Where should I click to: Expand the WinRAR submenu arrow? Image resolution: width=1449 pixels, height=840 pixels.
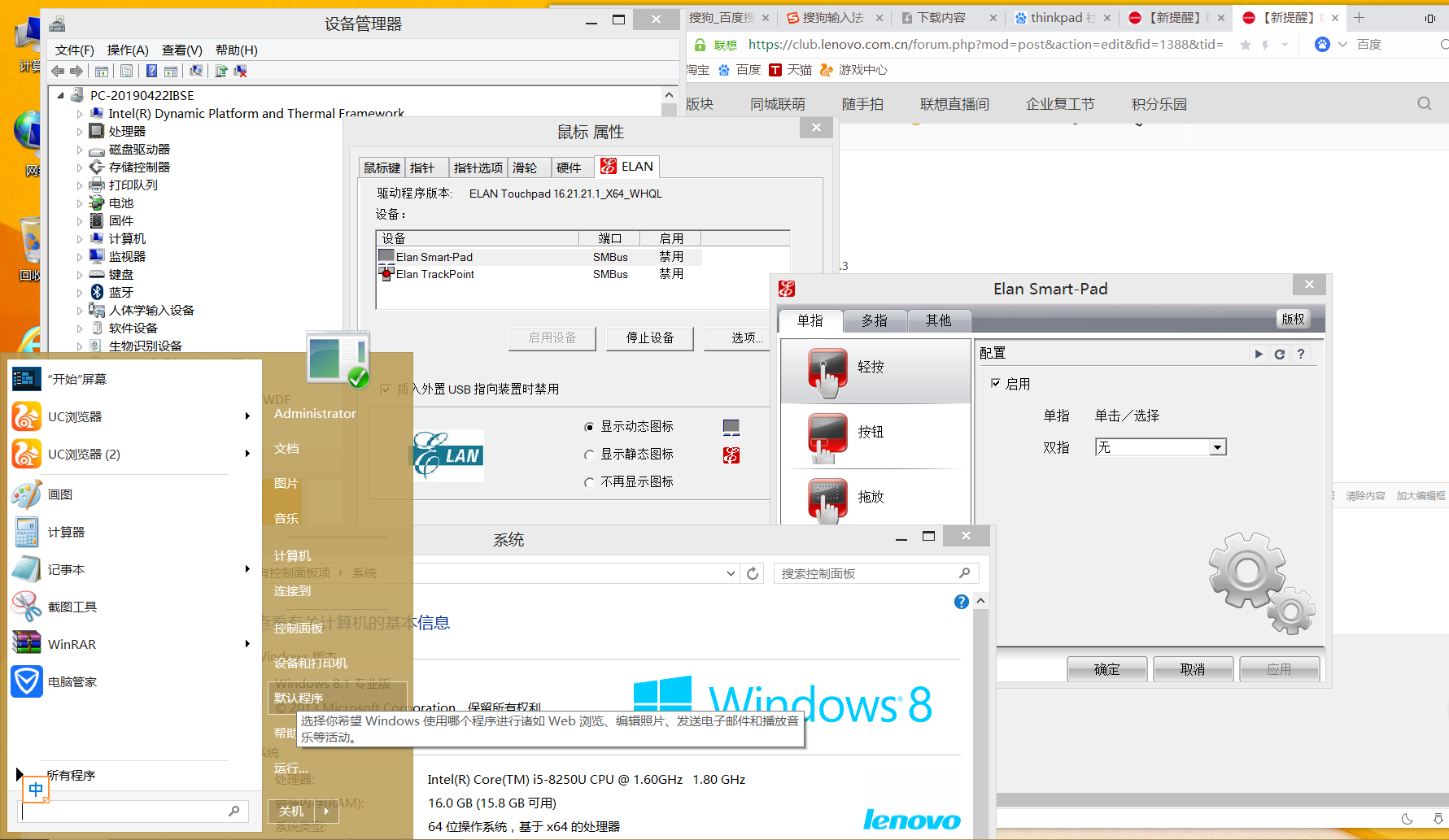tap(247, 644)
